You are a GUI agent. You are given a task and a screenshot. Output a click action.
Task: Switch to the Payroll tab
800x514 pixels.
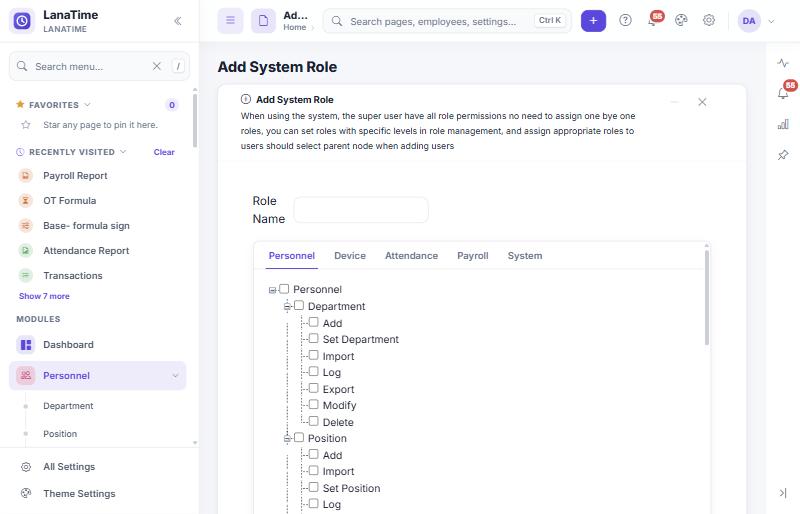tap(472, 256)
